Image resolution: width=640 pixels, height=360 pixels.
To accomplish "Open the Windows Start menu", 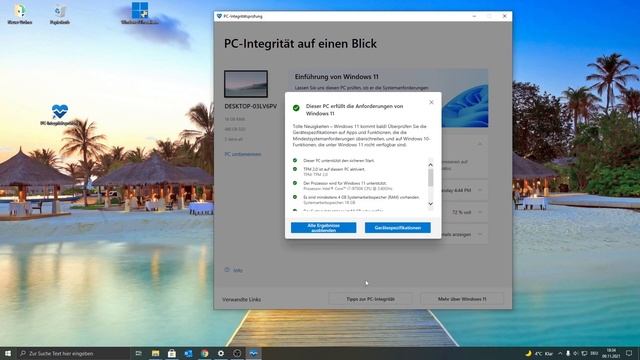I will (7, 353).
